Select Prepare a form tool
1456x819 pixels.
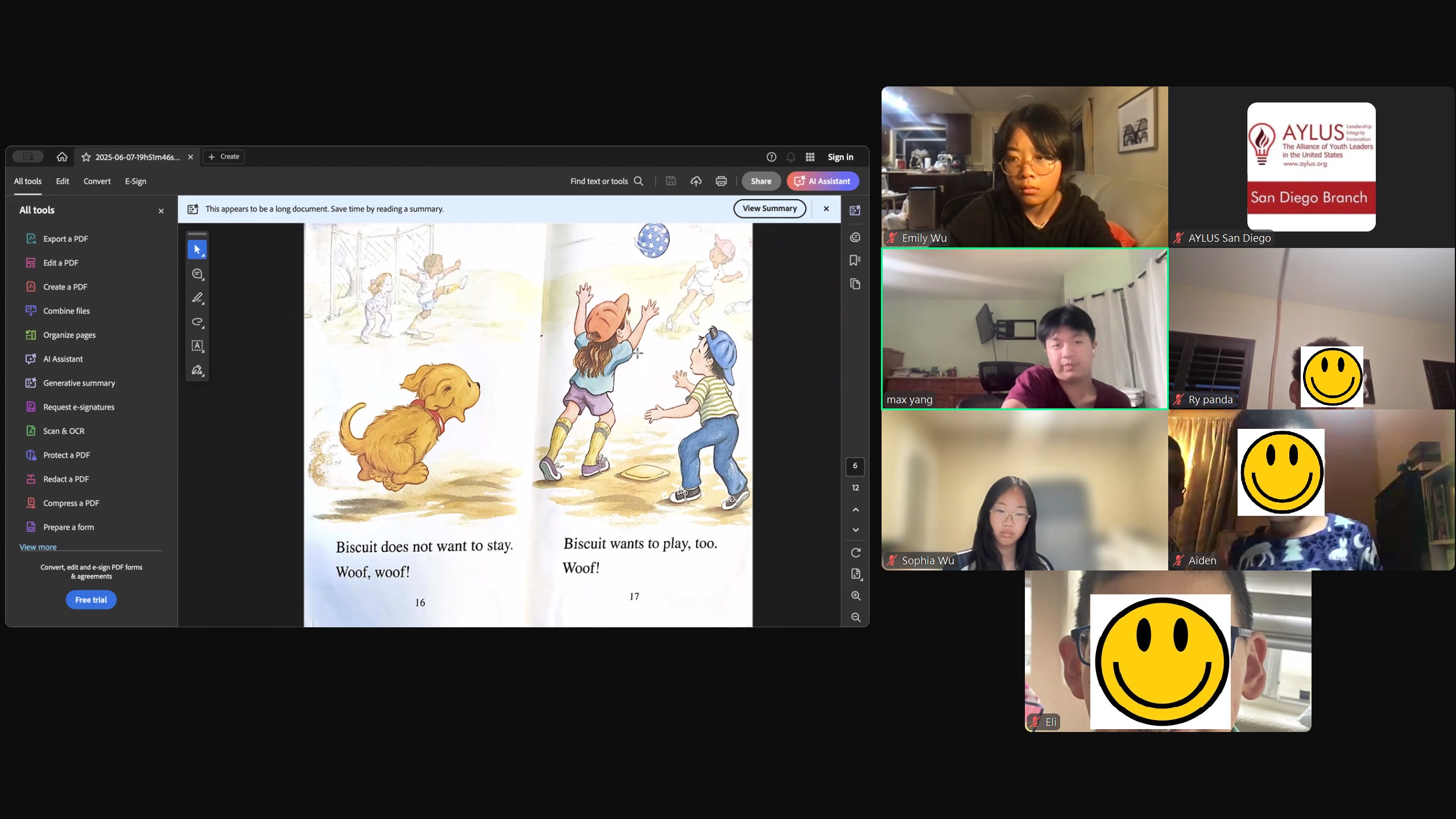(x=68, y=527)
